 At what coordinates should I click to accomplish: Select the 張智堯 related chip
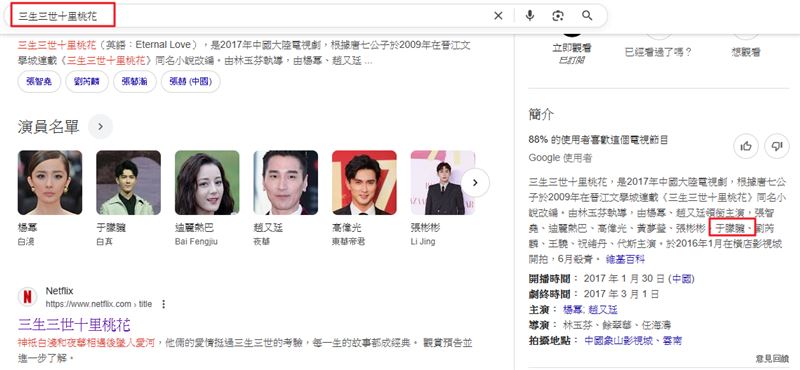(x=39, y=82)
